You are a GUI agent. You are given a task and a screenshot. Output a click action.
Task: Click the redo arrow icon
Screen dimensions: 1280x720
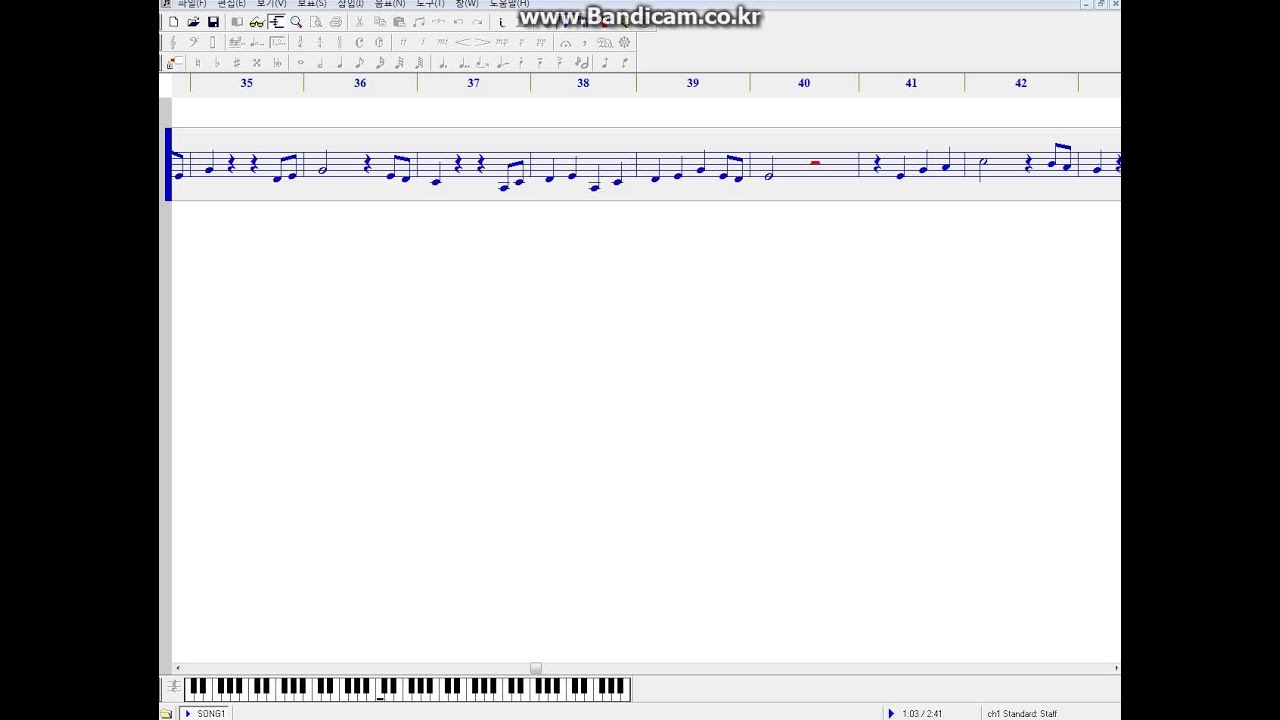(478, 22)
